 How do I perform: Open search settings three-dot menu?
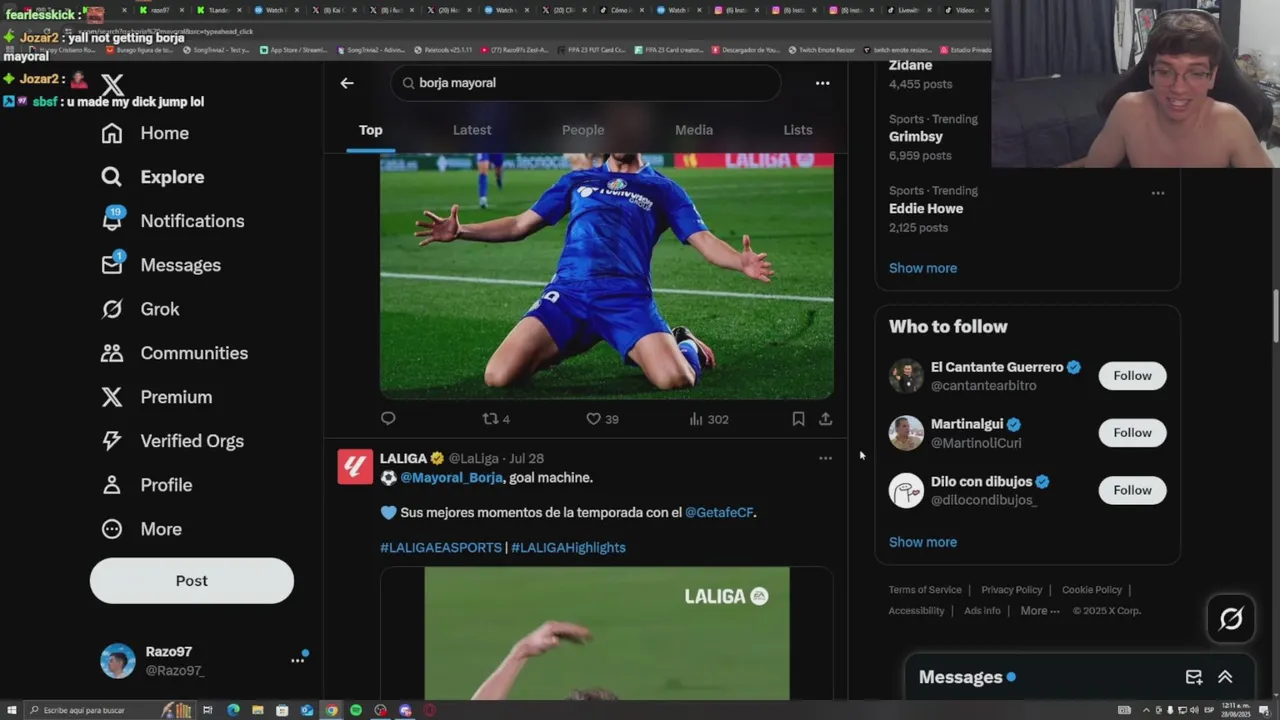[822, 83]
